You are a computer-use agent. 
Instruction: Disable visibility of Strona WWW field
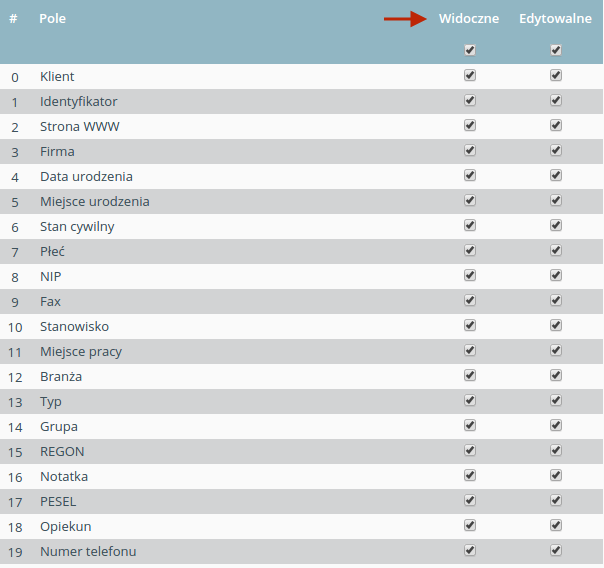(470, 125)
